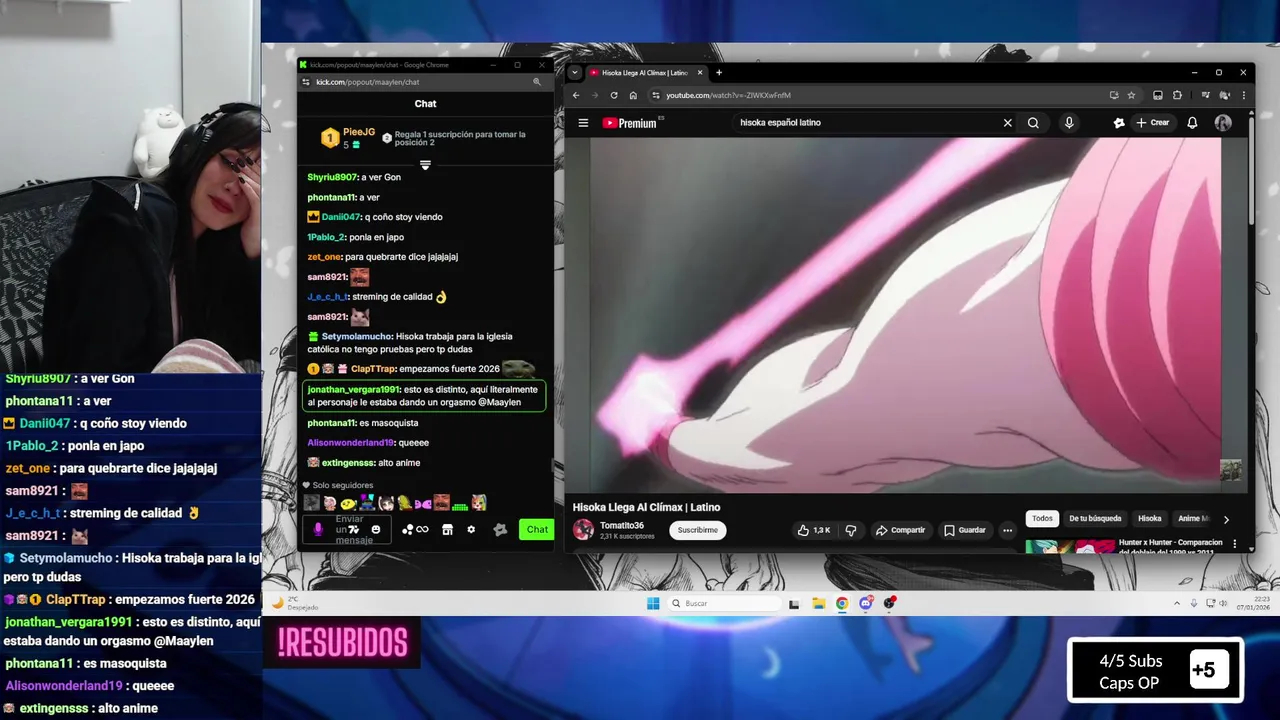Open taskbar weather widget Despejado
This screenshot has width=1280, height=720.
296,603
